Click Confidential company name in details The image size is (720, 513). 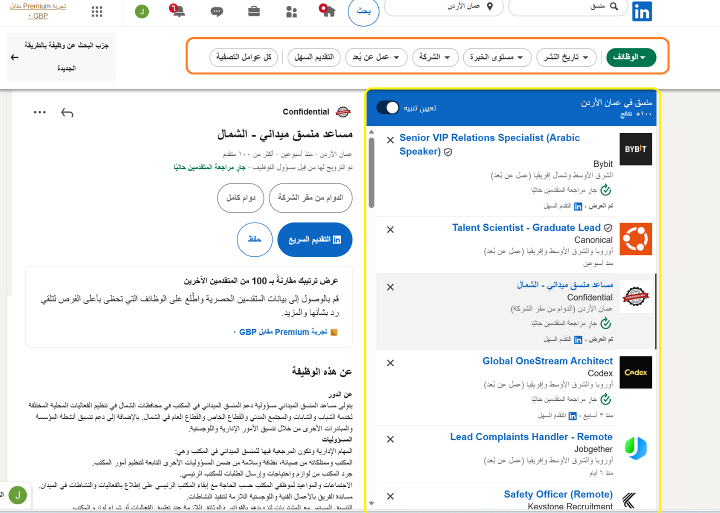(x=306, y=112)
